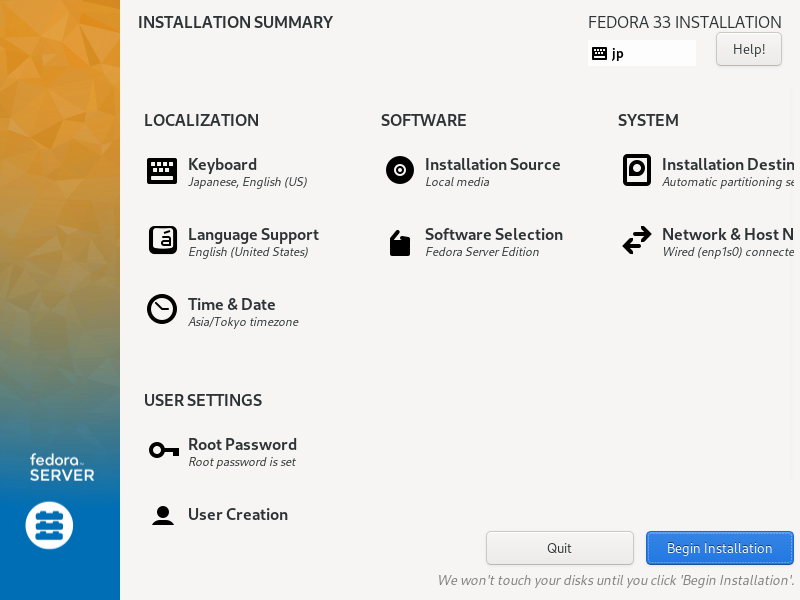Click 'Automatic partitioning' status text
This screenshot has width=800, height=600.
point(728,182)
